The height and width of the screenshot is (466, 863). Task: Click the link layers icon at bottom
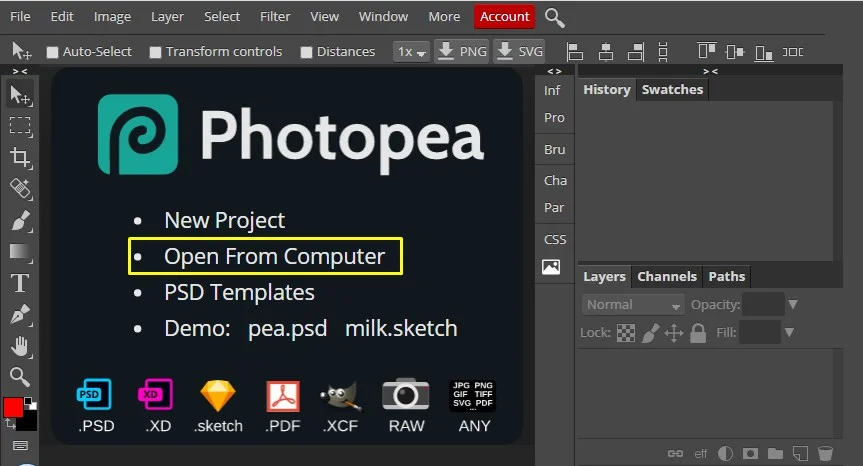tap(675, 453)
